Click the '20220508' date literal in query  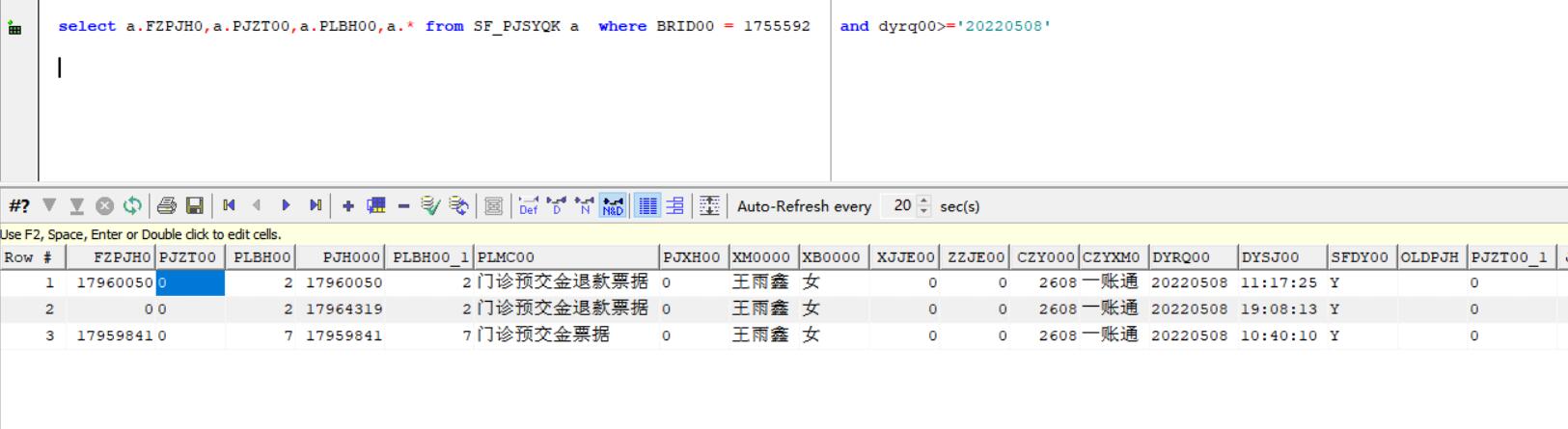point(1004,26)
